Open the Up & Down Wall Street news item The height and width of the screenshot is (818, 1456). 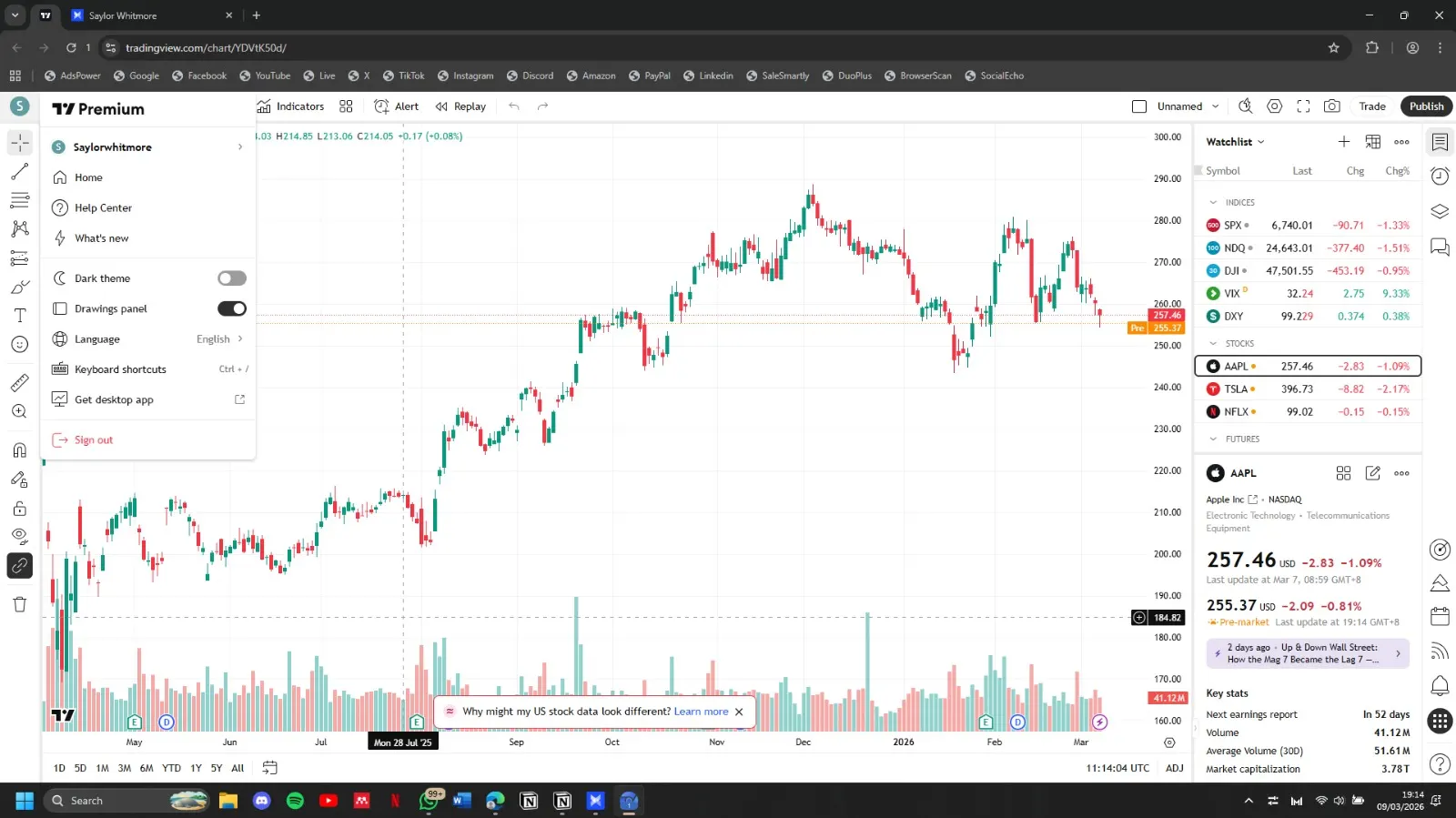click(x=1308, y=653)
